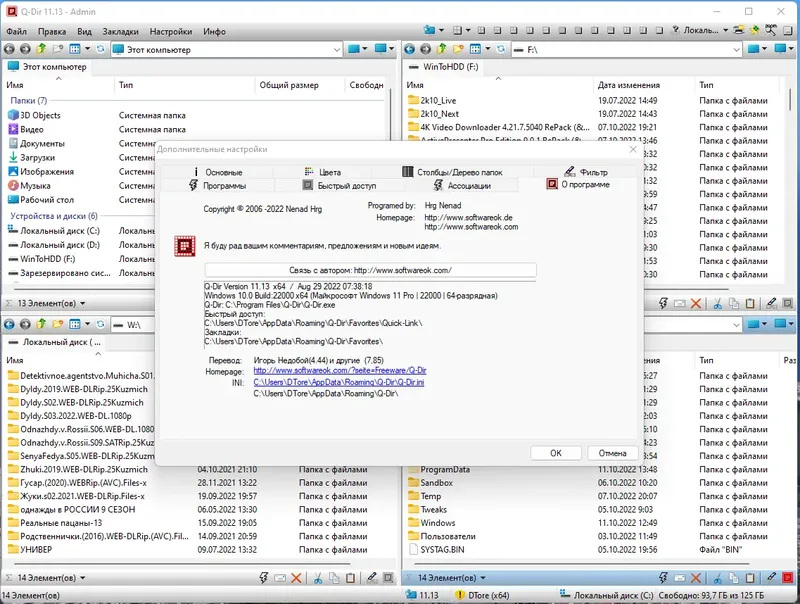Viewport: 800px width, 604px height.
Task: Refresh the F:\ pane
Action: [x=501, y=49]
